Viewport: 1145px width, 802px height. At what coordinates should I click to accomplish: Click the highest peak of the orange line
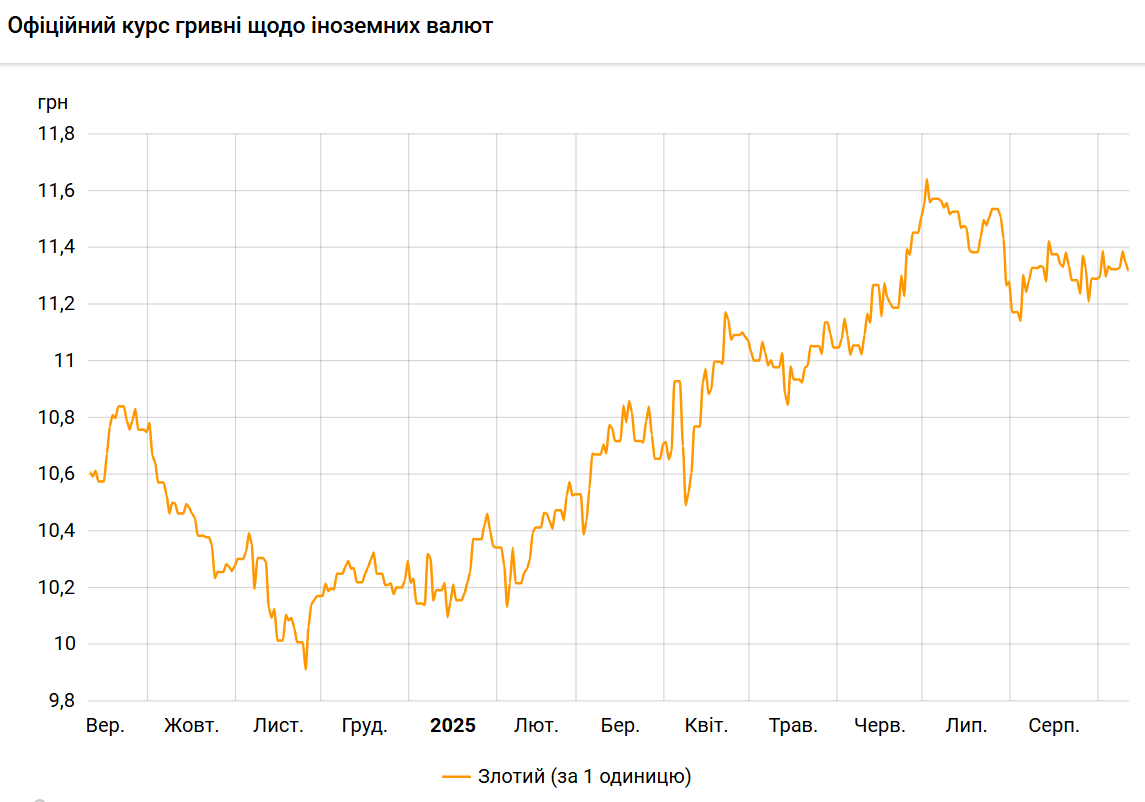click(927, 180)
